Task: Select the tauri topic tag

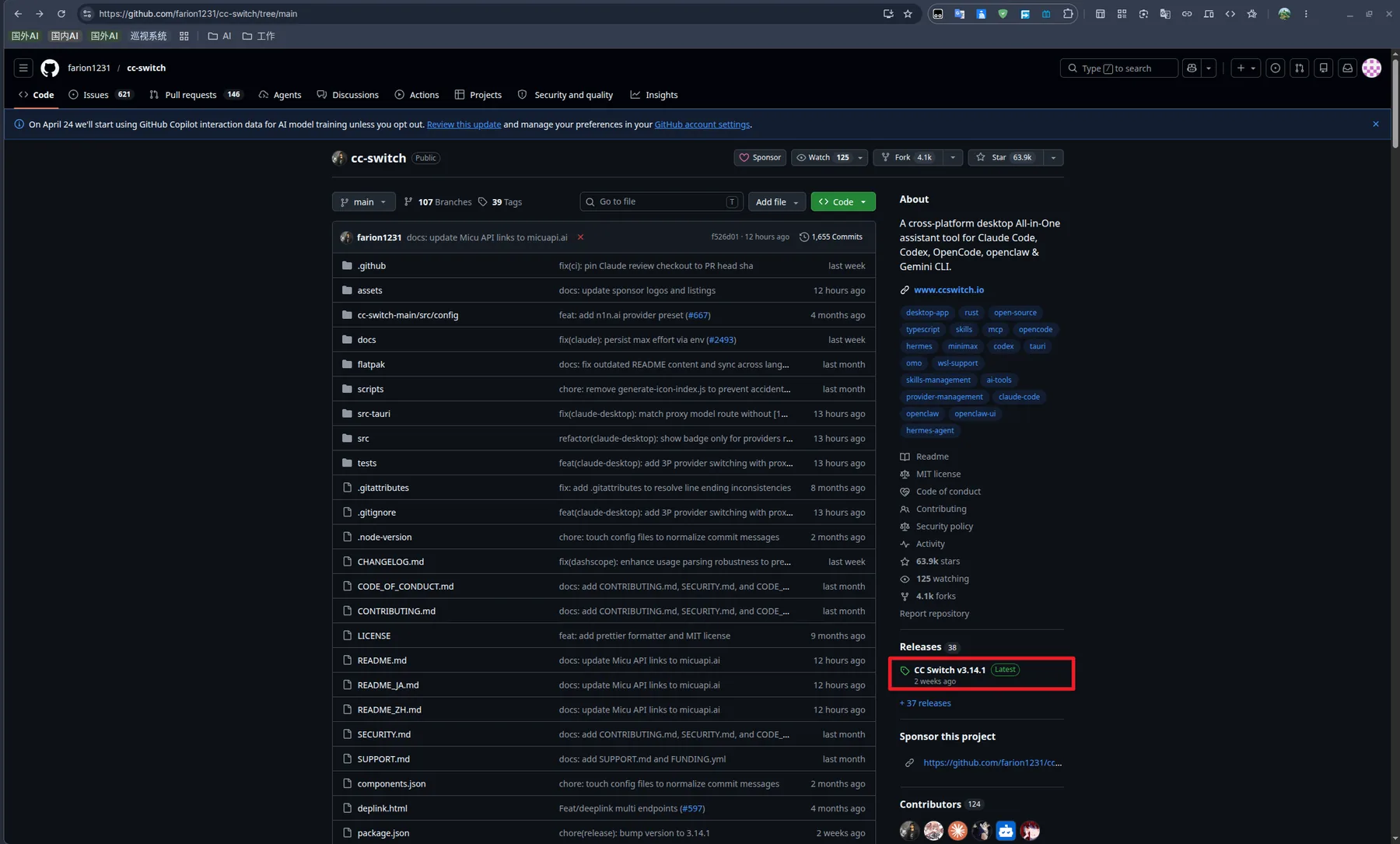Action: pos(1038,347)
